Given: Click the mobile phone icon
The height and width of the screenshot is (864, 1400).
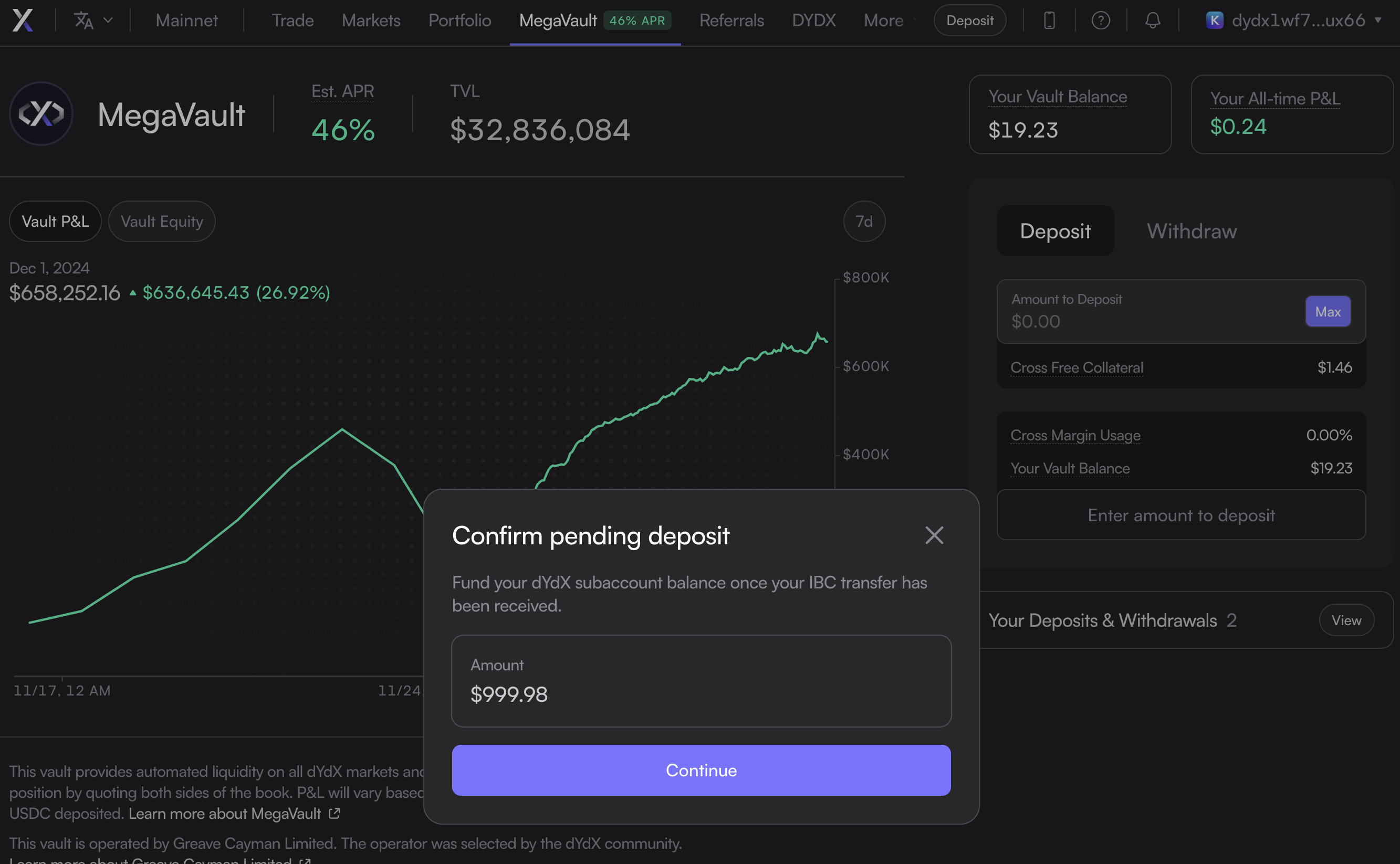Looking at the screenshot, I should (x=1049, y=20).
